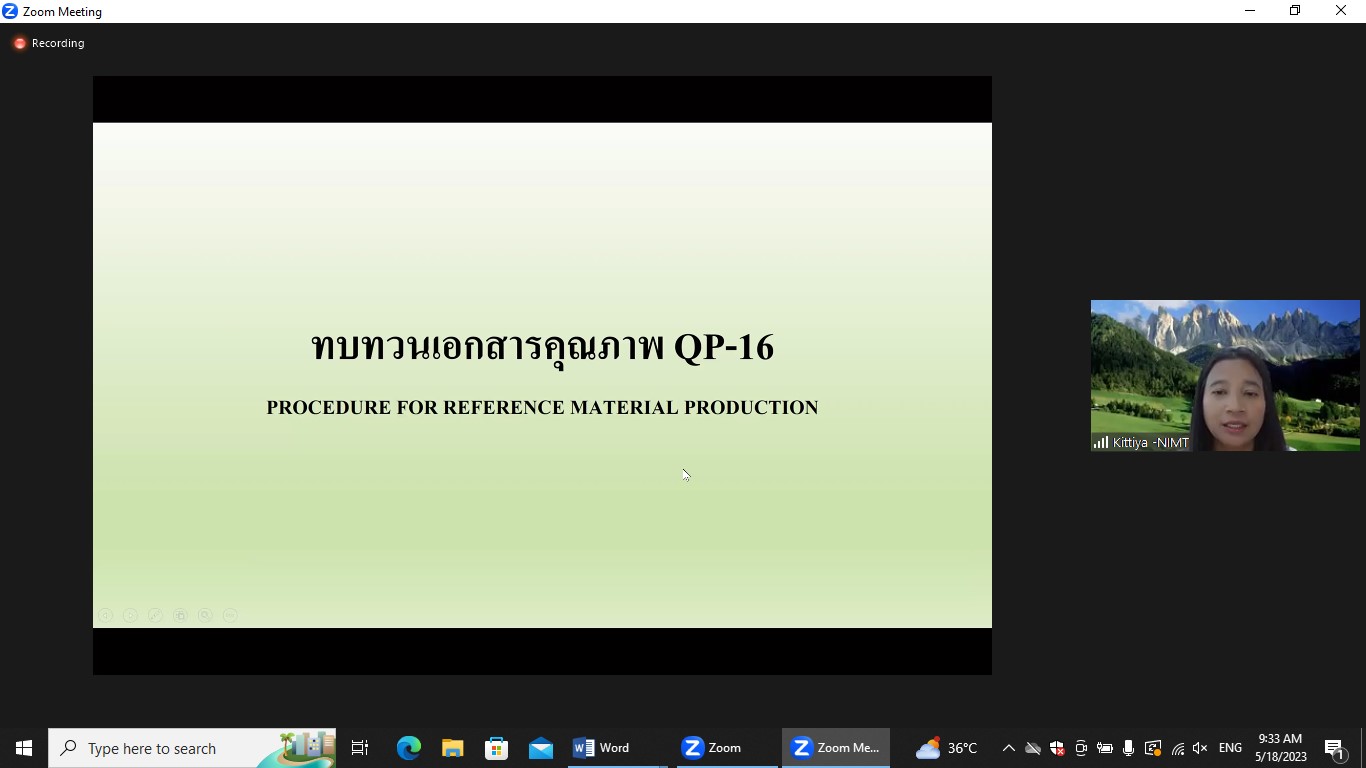The width and height of the screenshot is (1366, 768).
Task: Open more slideshow options icon
Action: [230, 616]
